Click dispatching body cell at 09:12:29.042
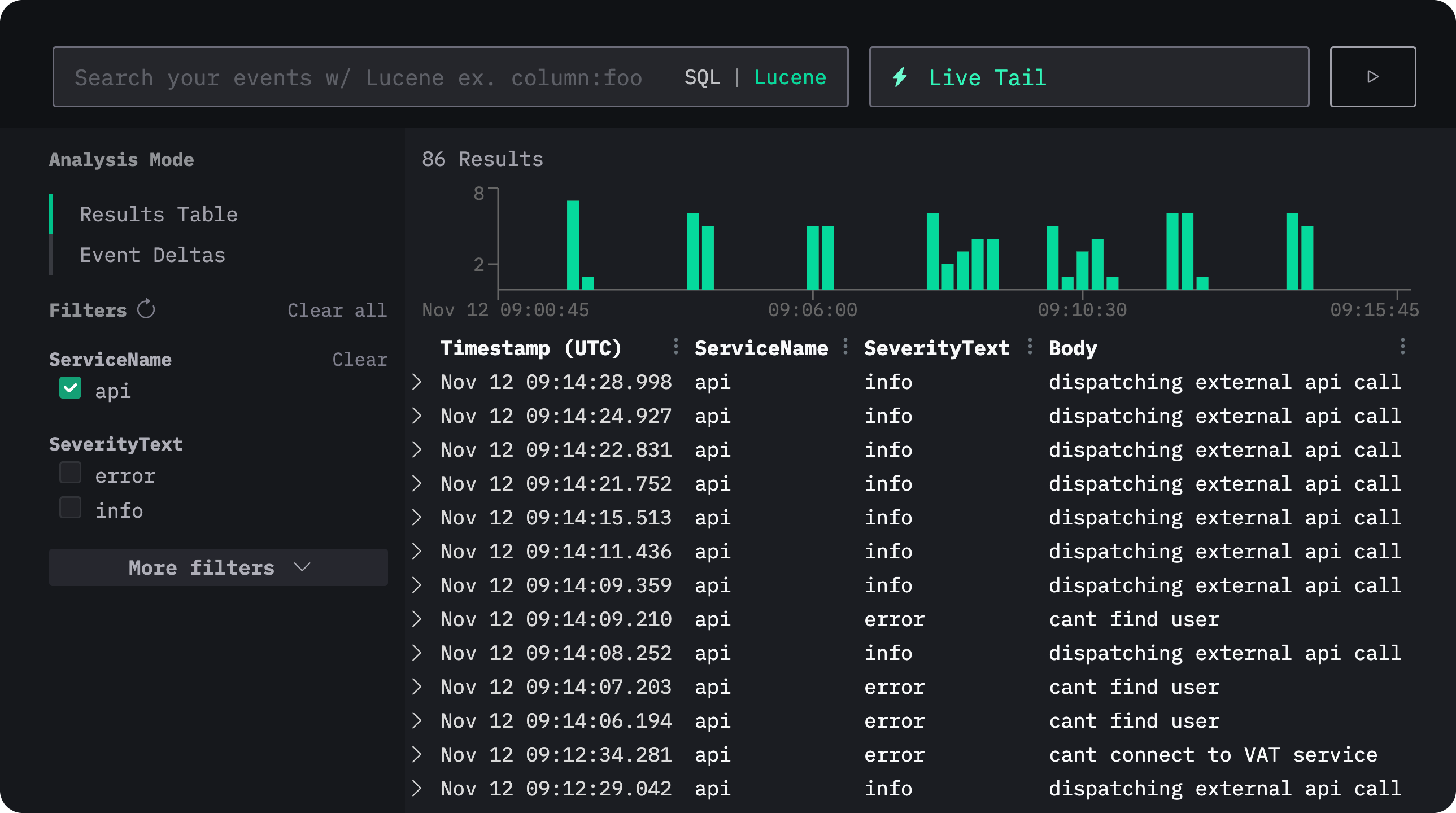Viewport: 1456px width, 813px height. pyautogui.click(x=1225, y=789)
